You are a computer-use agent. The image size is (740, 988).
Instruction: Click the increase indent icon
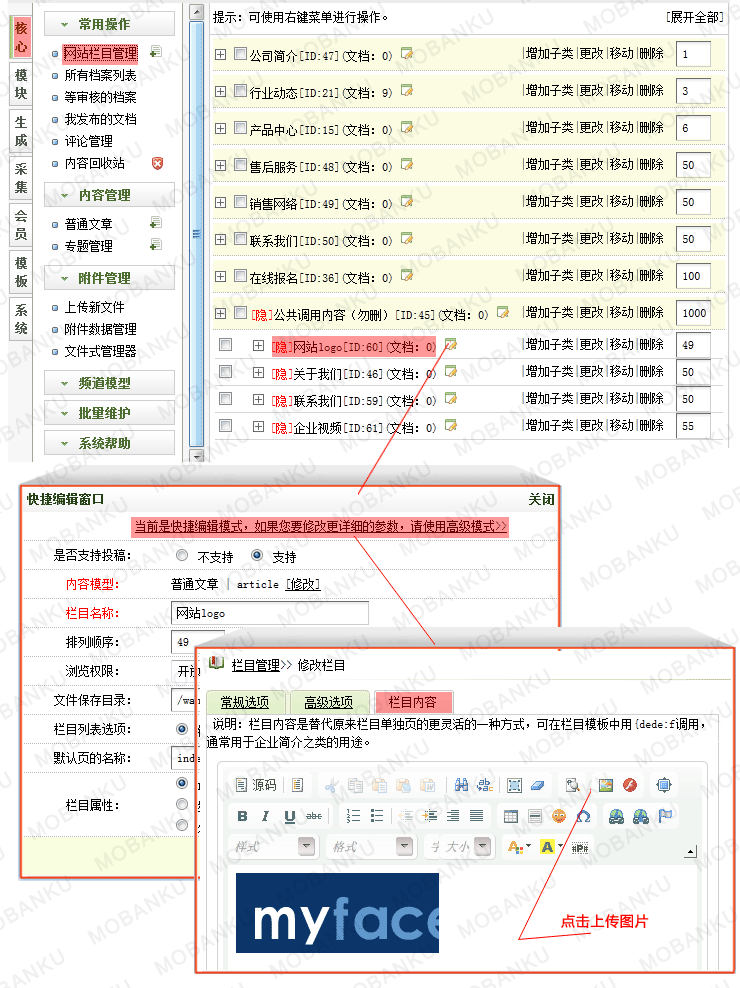pyautogui.click(x=430, y=816)
